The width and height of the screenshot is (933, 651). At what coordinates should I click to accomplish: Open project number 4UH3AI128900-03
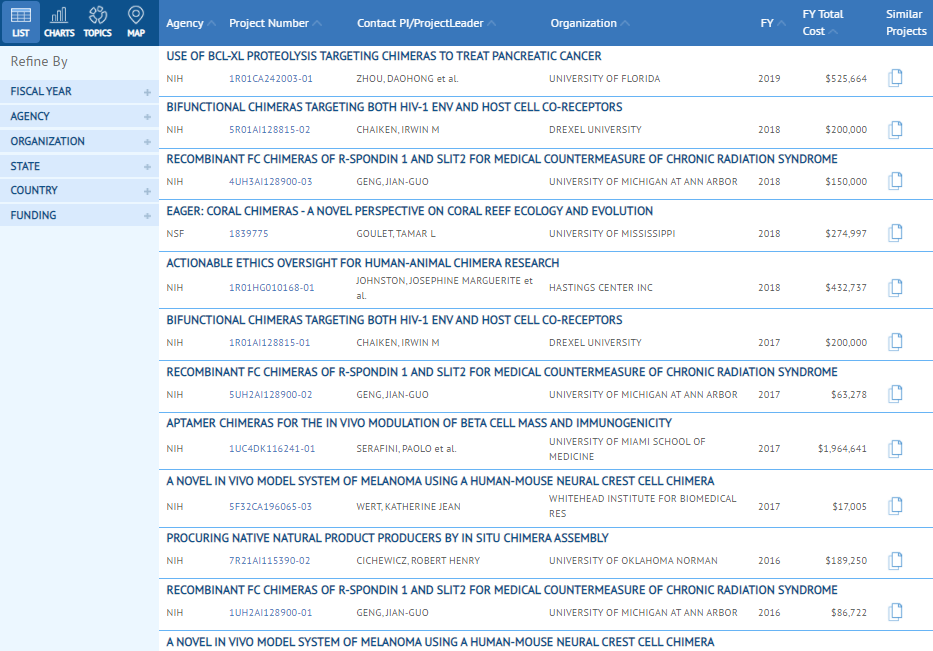coord(271,181)
